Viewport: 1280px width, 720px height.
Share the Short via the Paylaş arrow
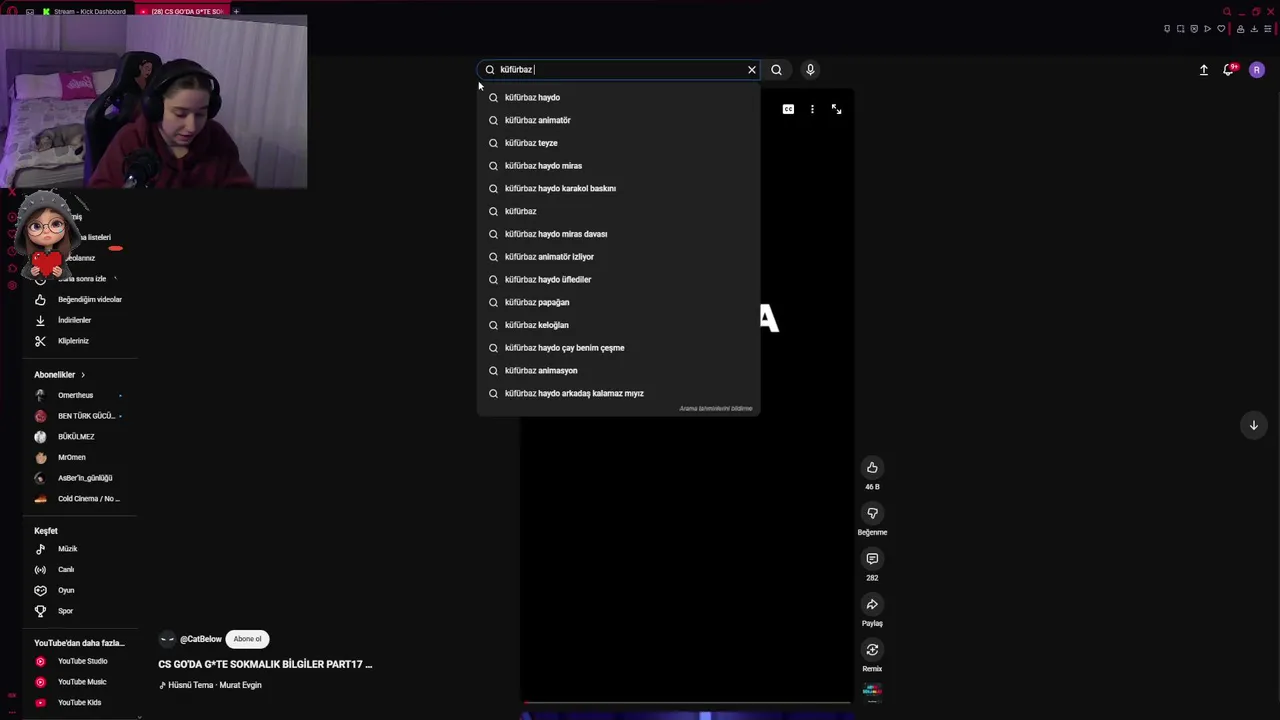872,604
